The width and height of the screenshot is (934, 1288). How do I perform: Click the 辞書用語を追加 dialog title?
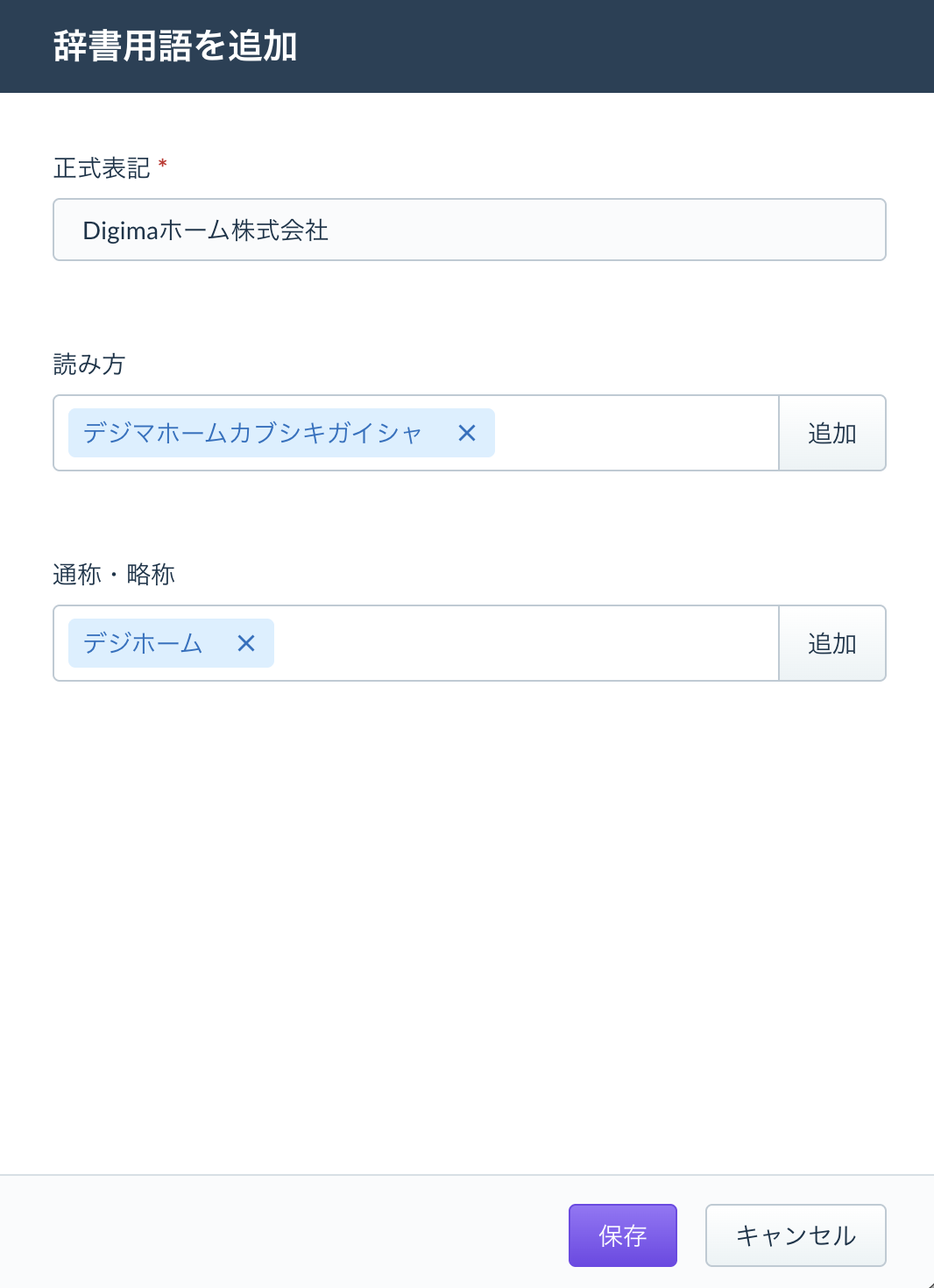pyautogui.click(x=175, y=46)
